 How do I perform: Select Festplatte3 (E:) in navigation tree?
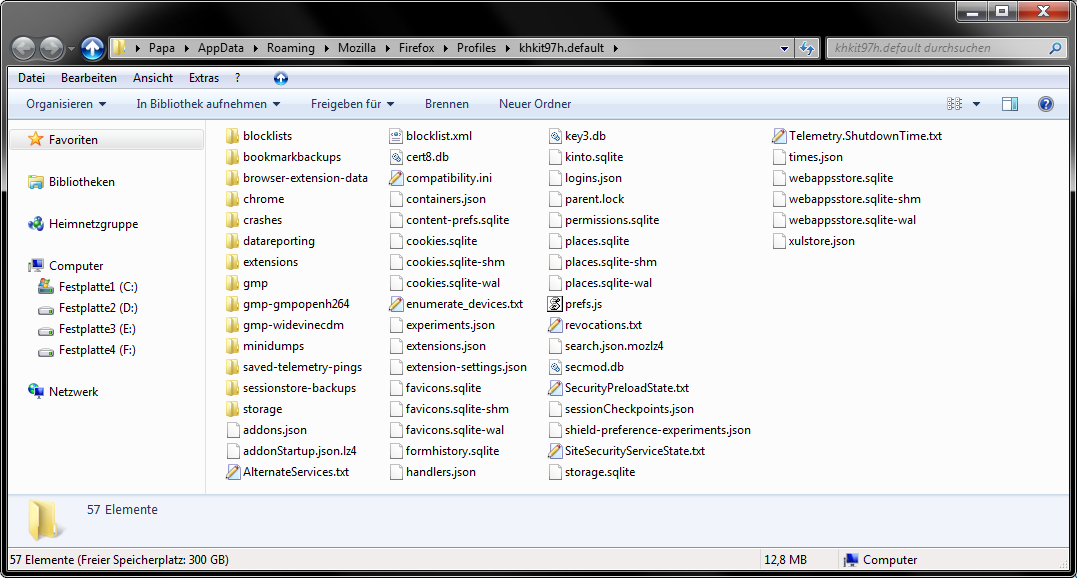click(x=97, y=329)
